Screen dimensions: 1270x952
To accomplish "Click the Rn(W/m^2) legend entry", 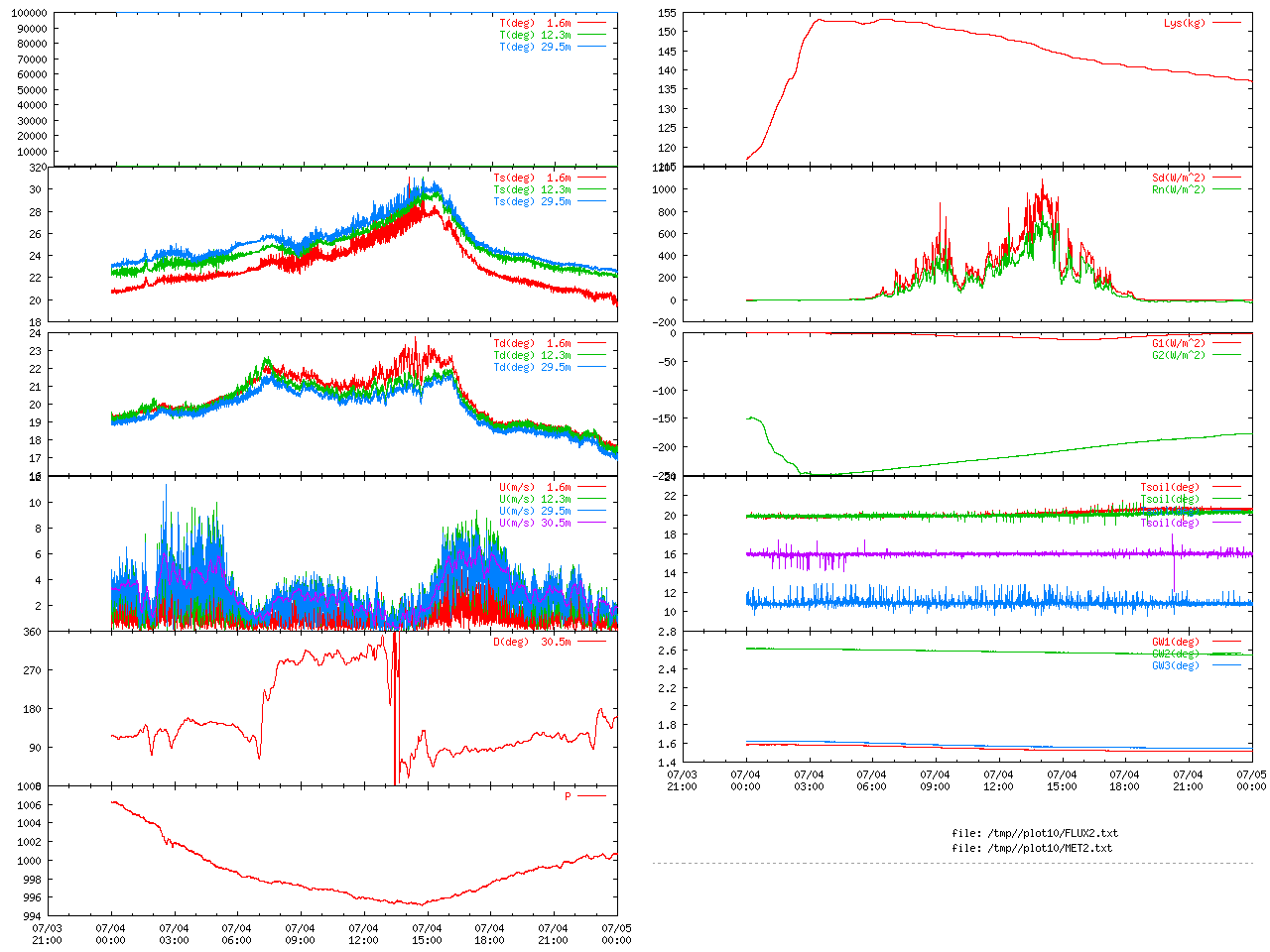I will coord(1178,189).
